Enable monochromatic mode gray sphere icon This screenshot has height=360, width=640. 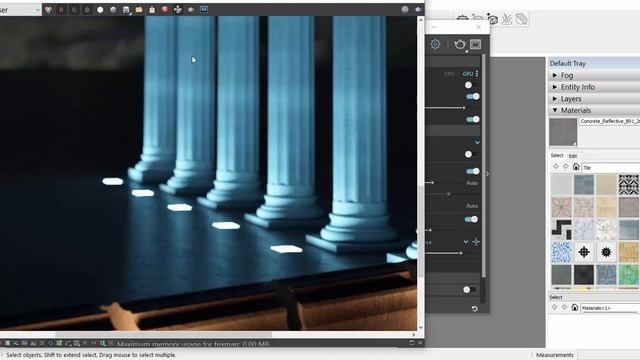click(113, 9)
